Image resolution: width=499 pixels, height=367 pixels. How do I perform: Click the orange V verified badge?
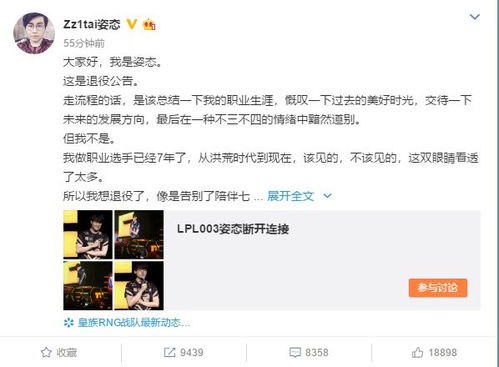click(x=132, y=24)
